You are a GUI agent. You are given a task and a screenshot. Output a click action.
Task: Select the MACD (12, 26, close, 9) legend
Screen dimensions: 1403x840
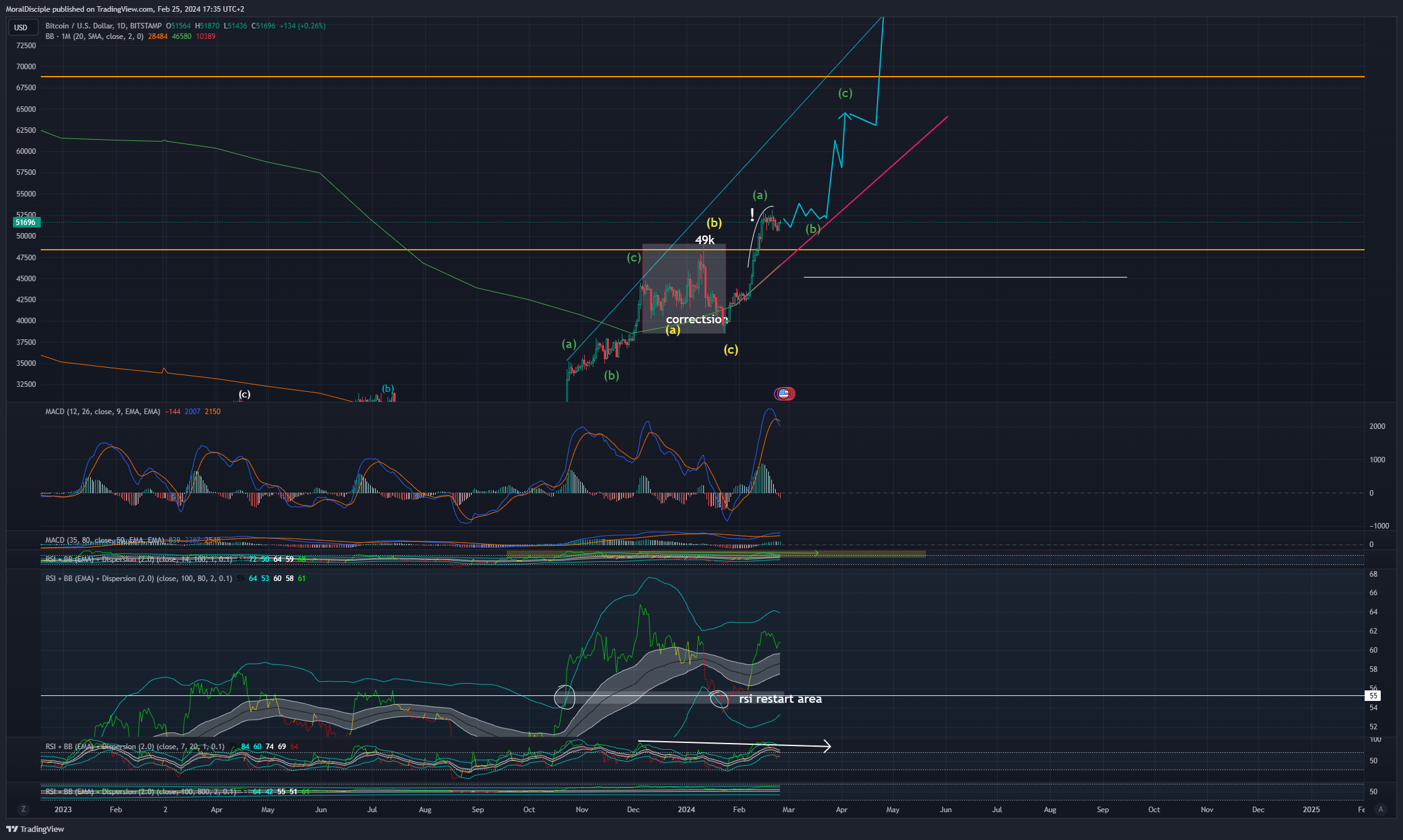point(103,412)
